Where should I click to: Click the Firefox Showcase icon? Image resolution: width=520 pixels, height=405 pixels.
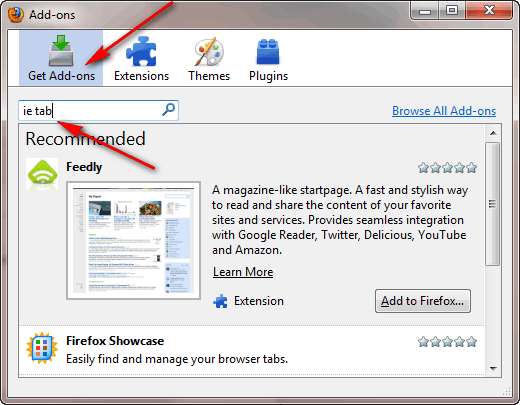point(42,348)
